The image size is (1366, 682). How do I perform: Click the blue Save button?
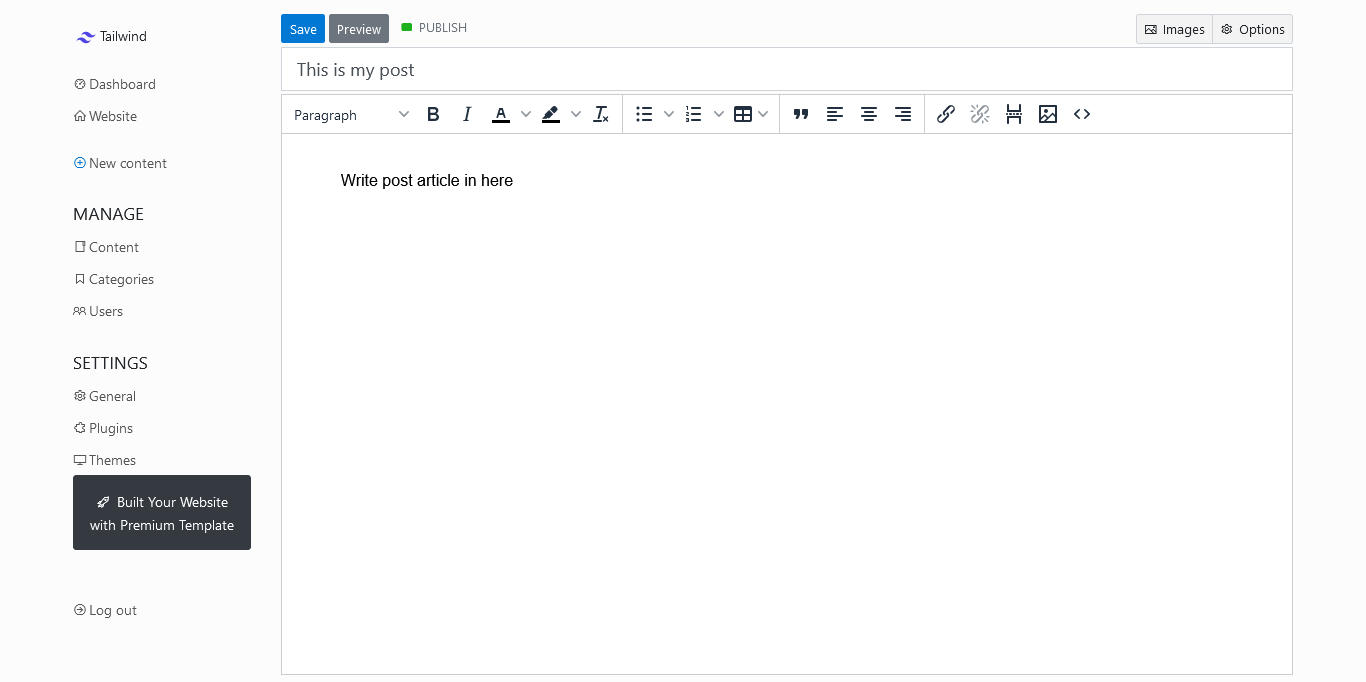point(303,29)
